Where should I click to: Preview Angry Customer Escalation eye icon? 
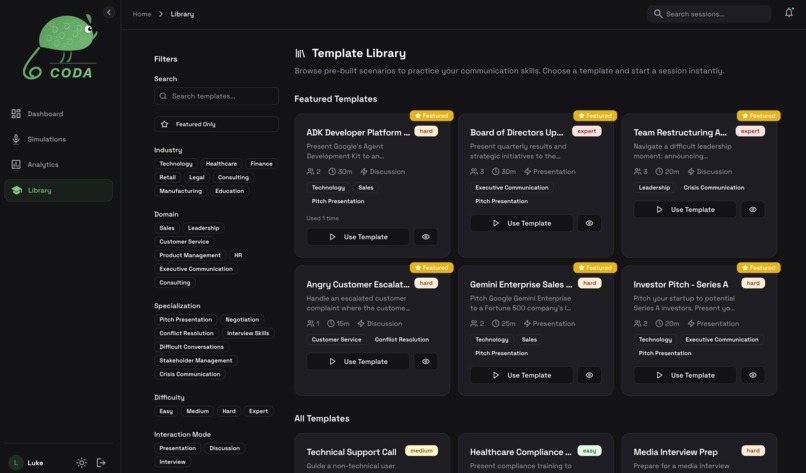426,361
